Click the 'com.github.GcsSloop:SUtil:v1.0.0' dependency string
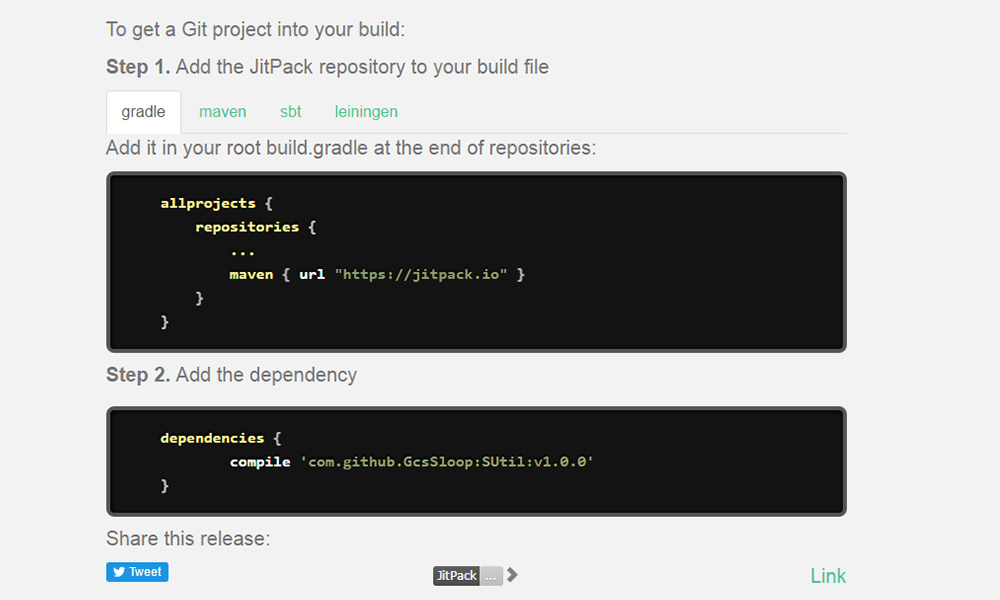The image size is (1000, 600). click(x=447, y=462)
